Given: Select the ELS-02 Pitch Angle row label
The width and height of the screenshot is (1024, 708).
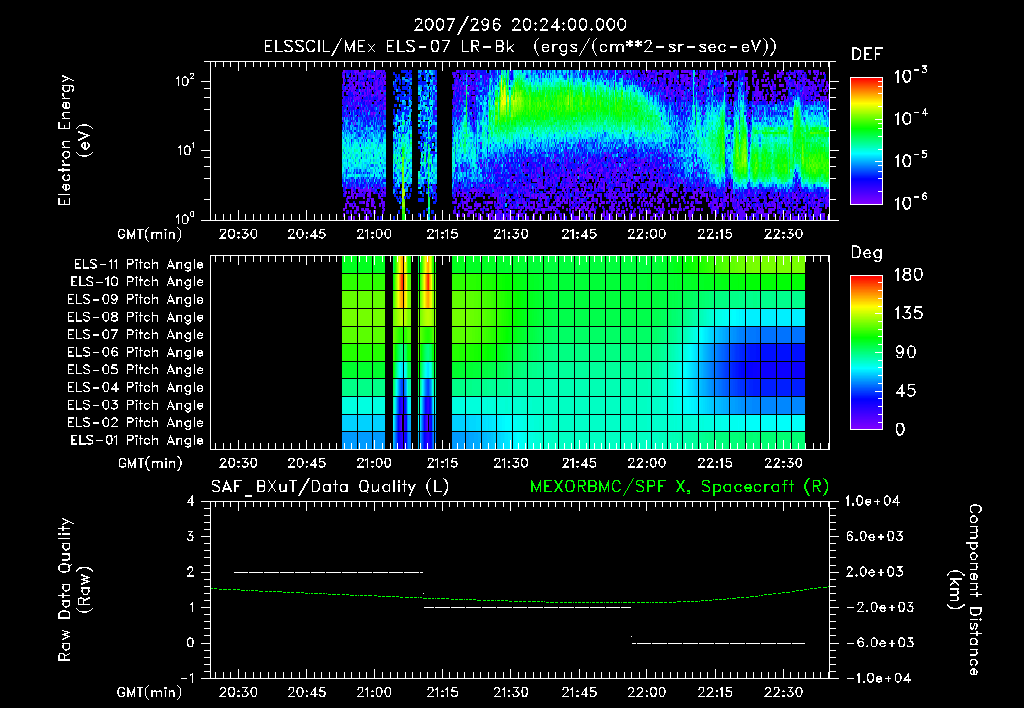Looking at the screenshot, I should (x=135, y=423).
